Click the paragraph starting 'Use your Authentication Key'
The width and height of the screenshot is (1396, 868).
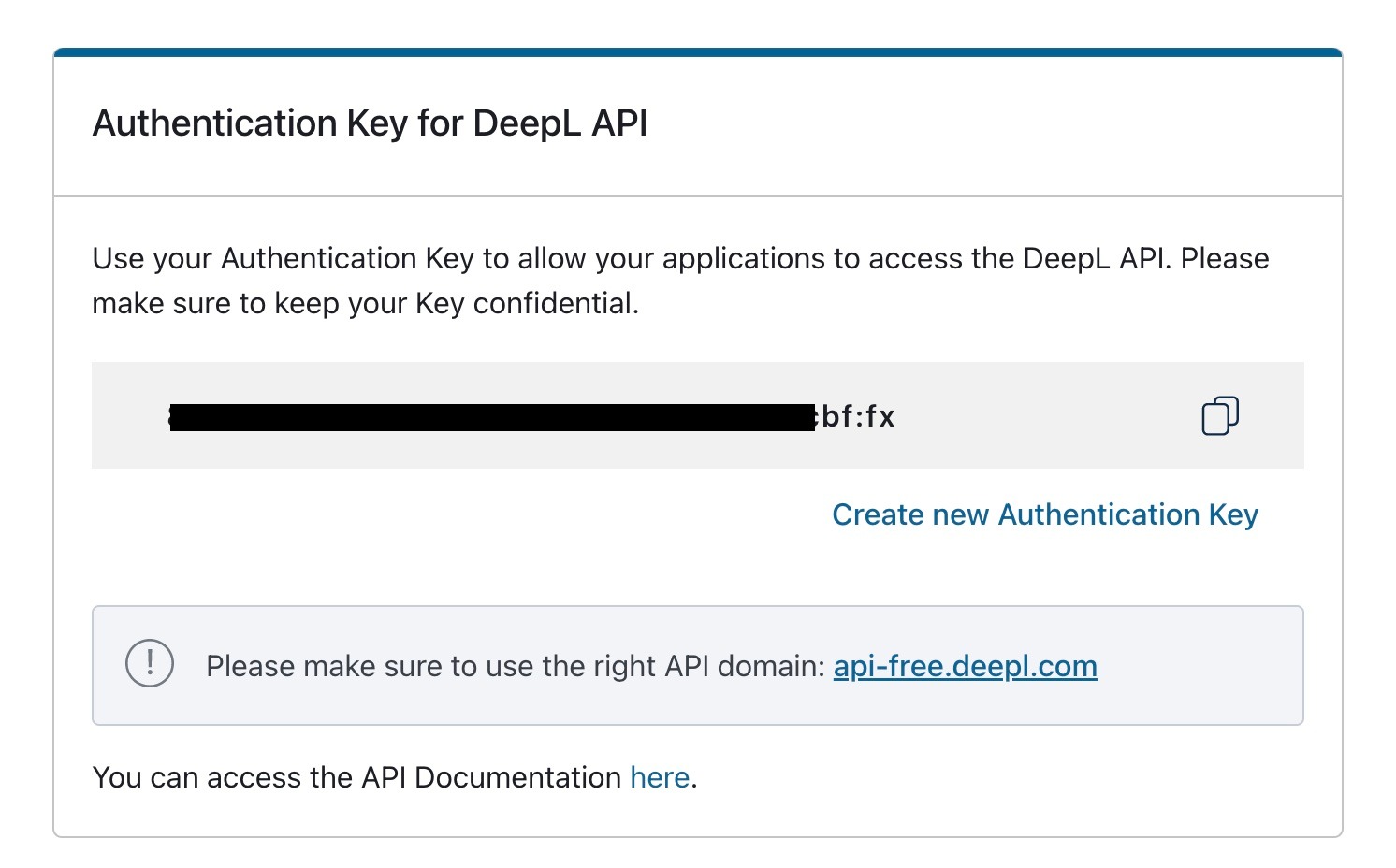(680, 281)
